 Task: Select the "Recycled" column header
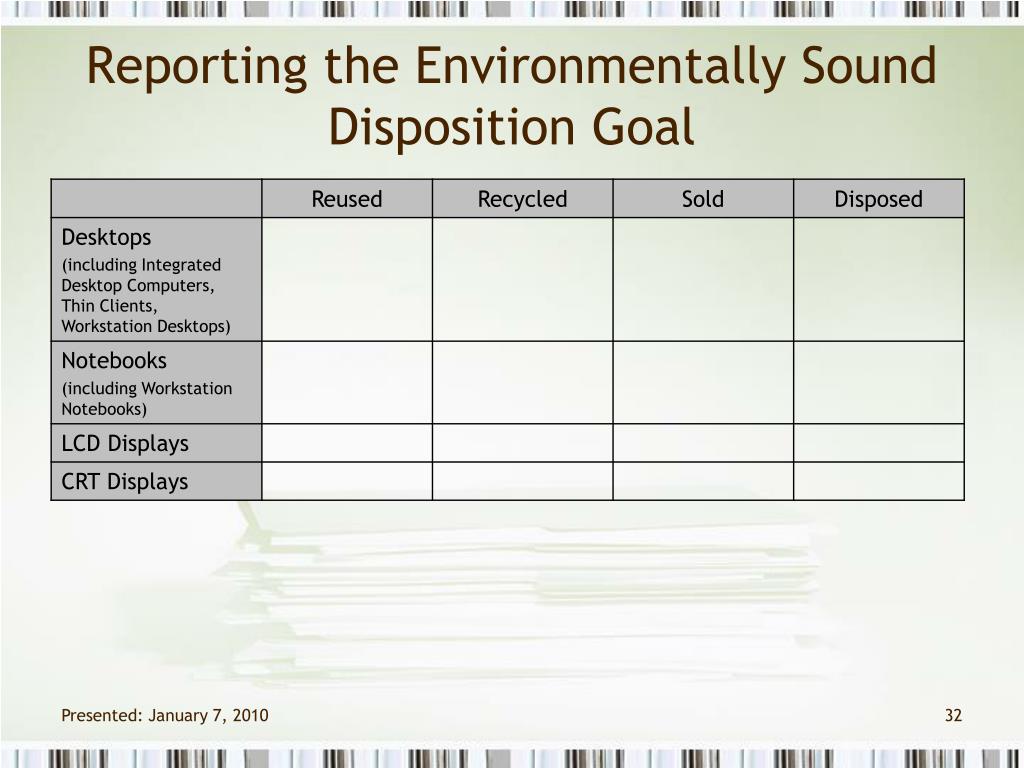[522, 199]
